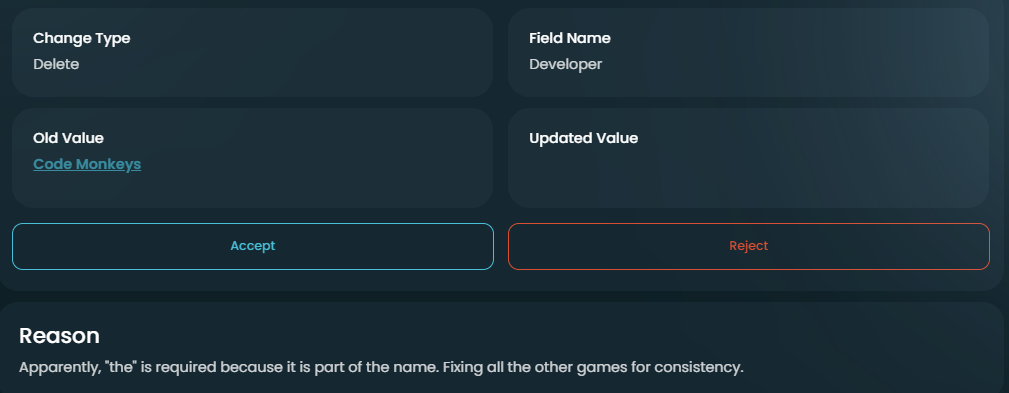Viewport: 1009px width, 393px height.
Task: Accept the proposed Developer deletion
Action: (253, 246)
